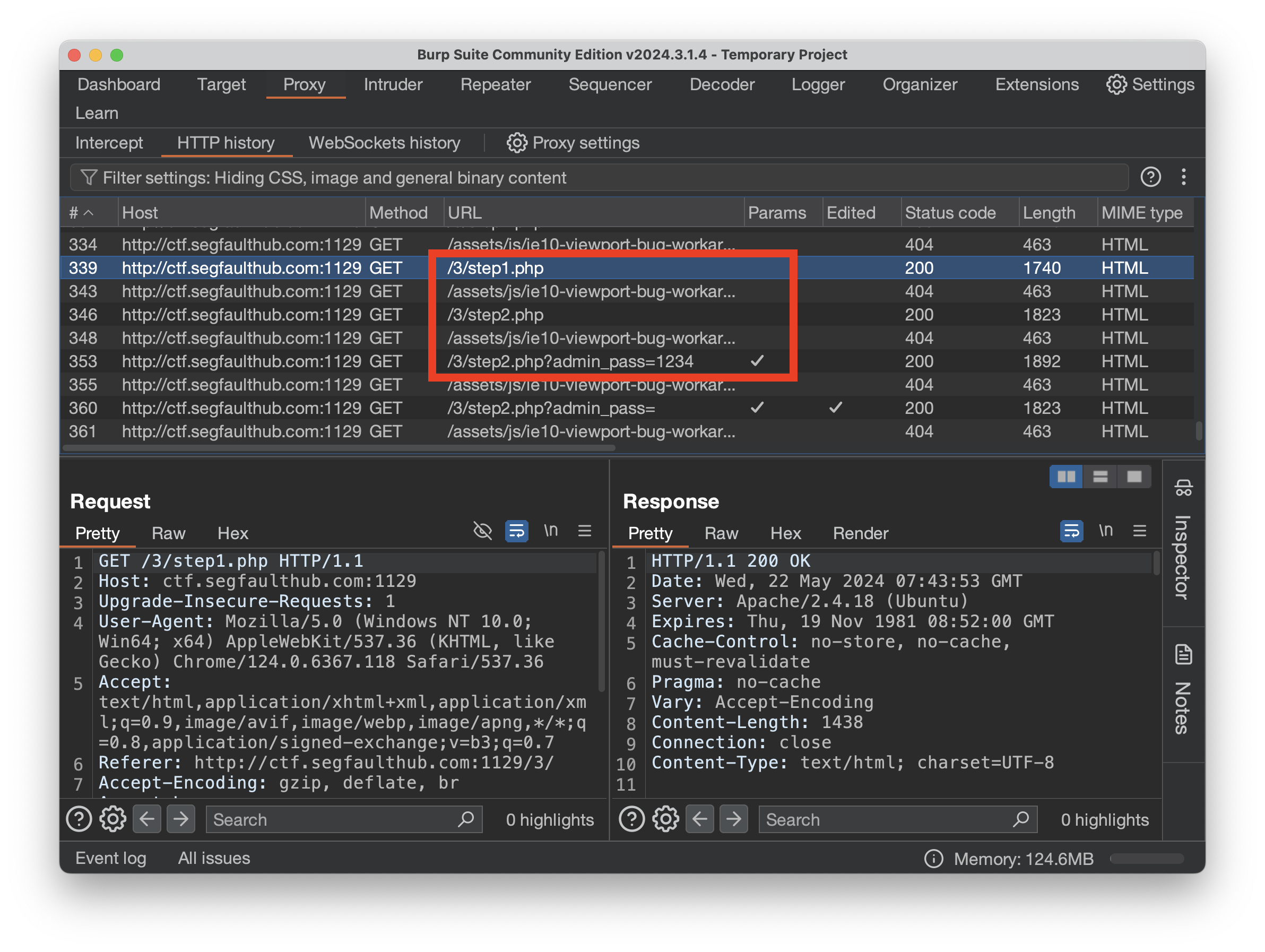Open the Event log
Viewport: 1265px width, 952px height.
coord(110,858)
